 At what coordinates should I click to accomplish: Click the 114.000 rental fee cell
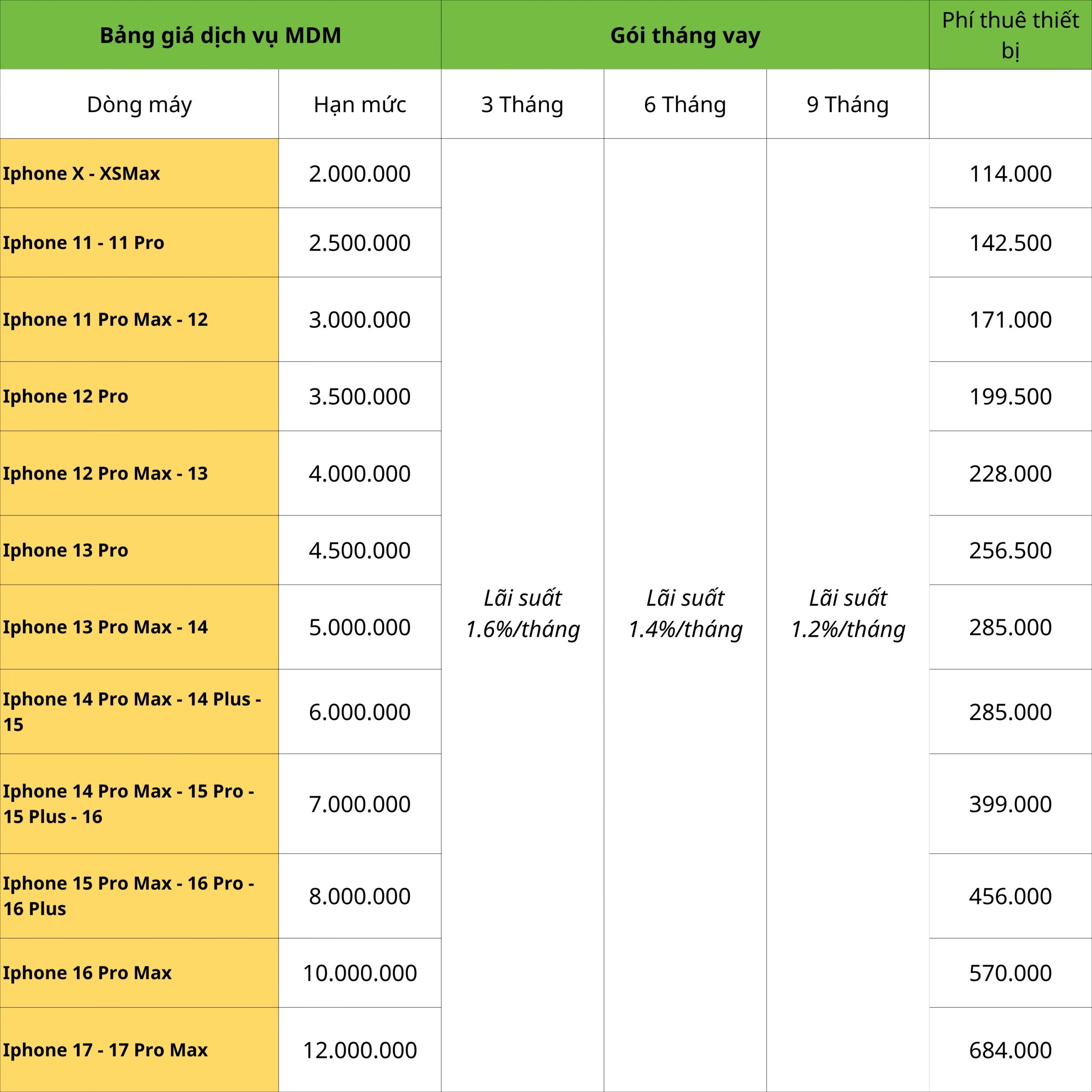click(1010, 173)
